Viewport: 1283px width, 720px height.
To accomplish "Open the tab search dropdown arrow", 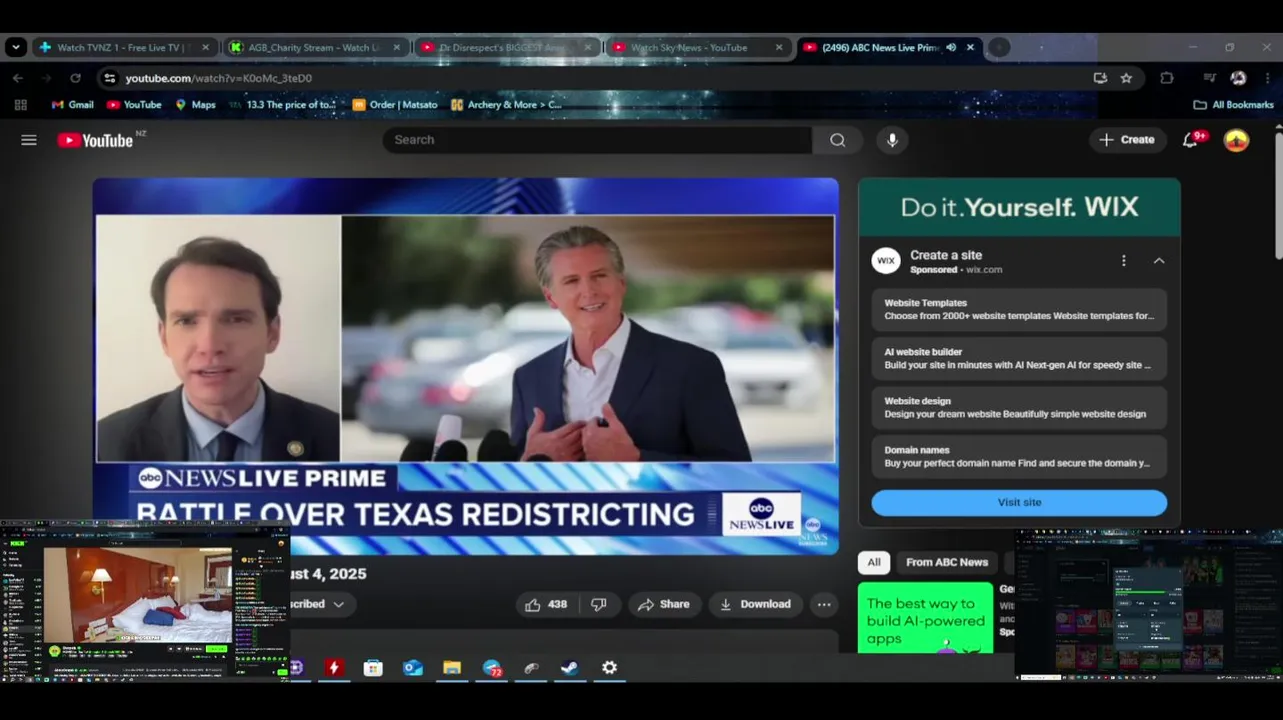I will [15, 47].
